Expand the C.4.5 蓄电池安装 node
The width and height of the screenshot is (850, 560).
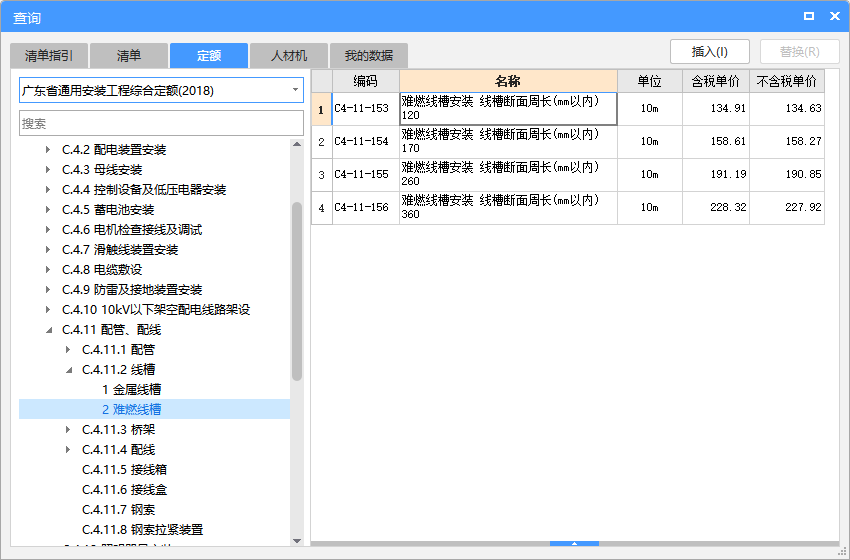point(48,209)
